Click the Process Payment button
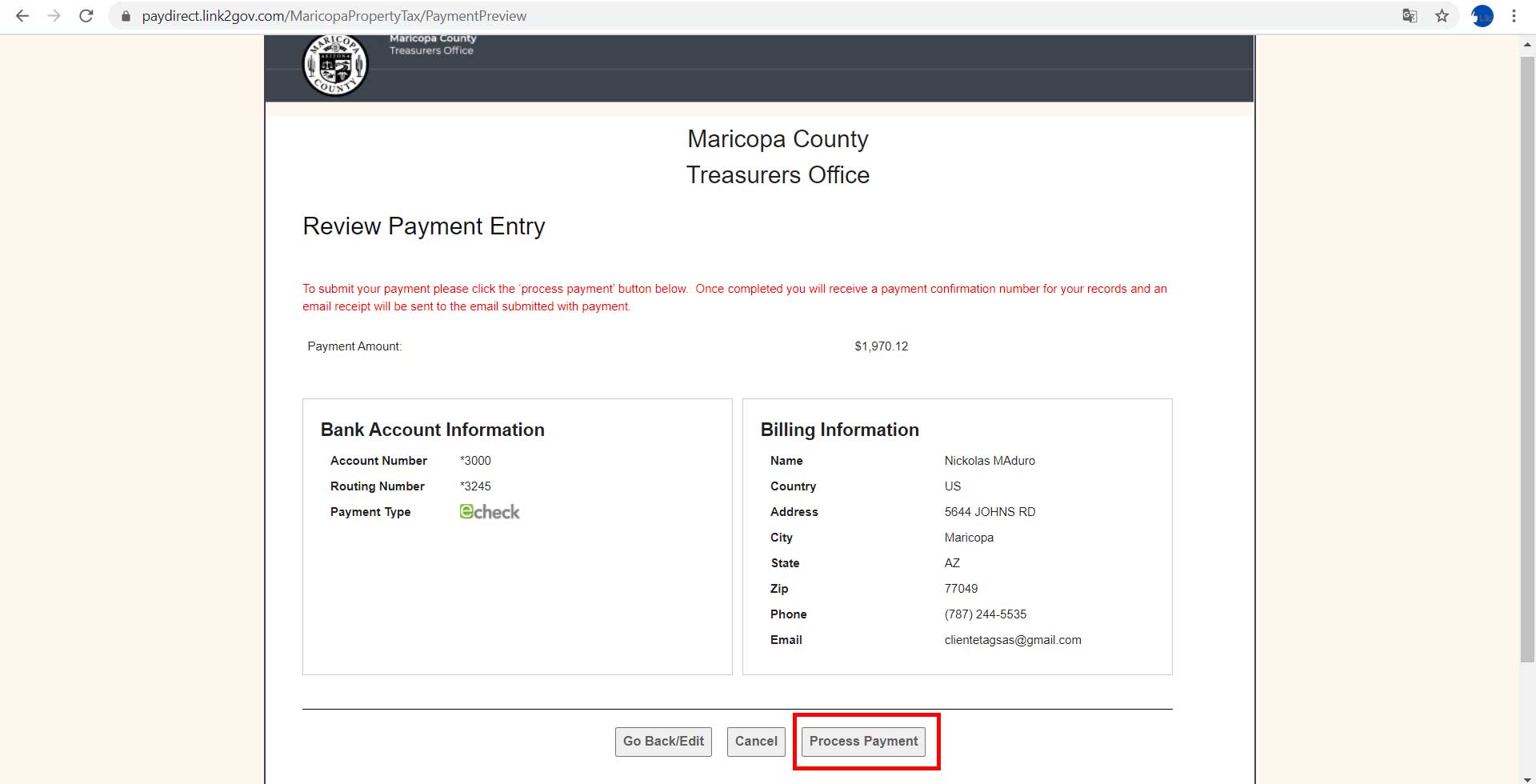 click(863, 741)
